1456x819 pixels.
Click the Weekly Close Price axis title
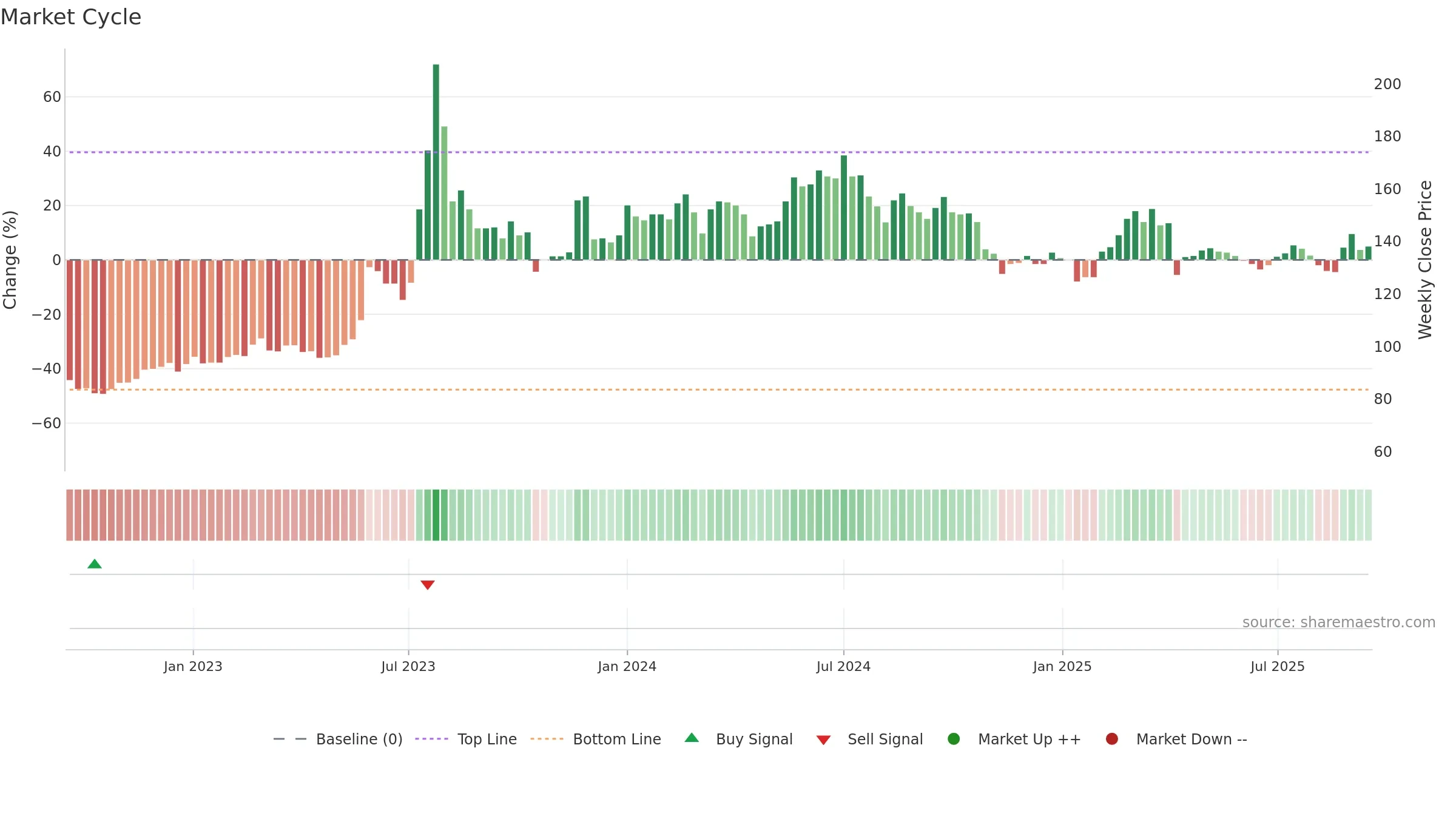coord(1425,260)
